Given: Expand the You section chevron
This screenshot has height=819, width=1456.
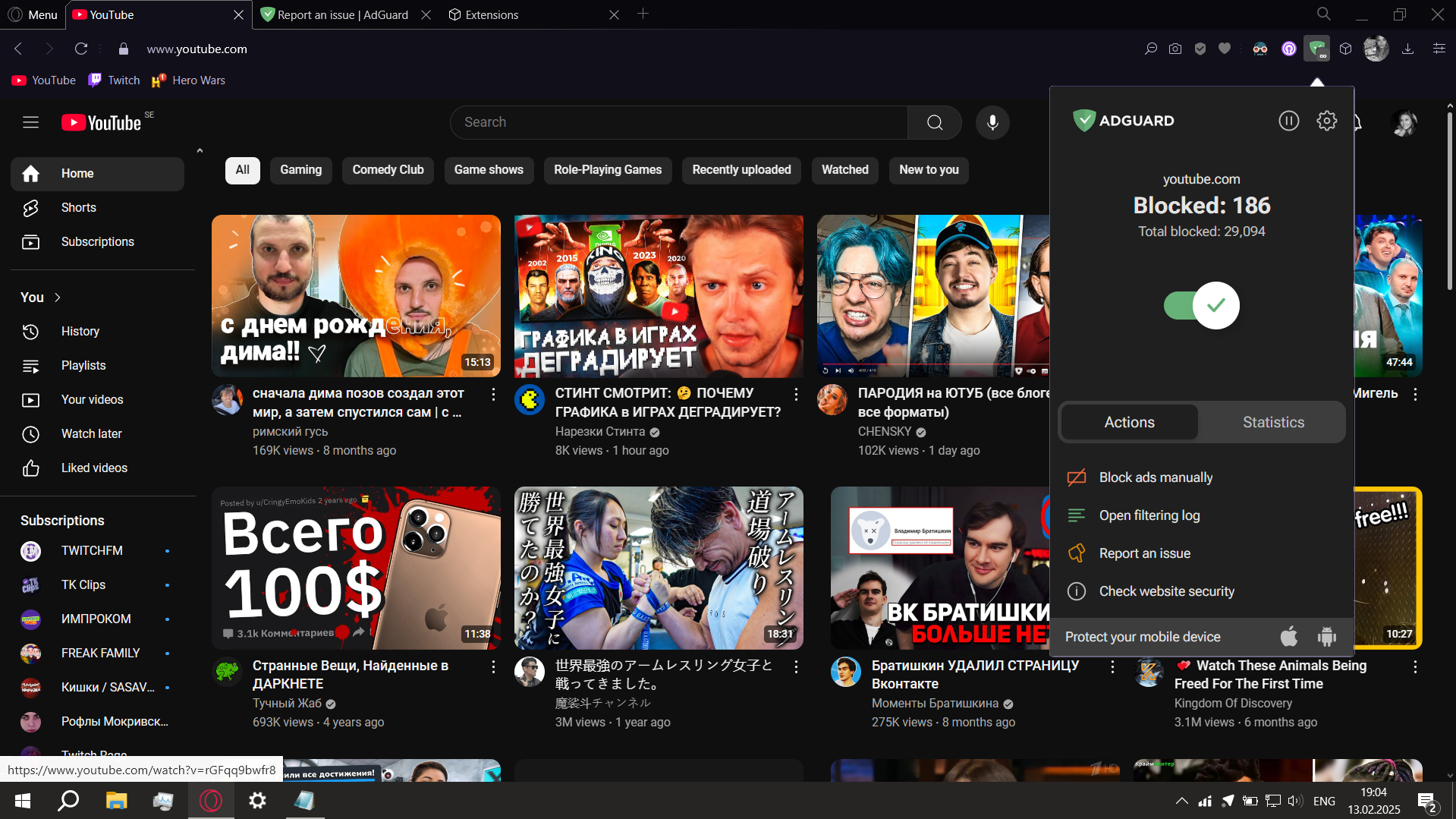Looking at the screenshot, I should (58, 298).
